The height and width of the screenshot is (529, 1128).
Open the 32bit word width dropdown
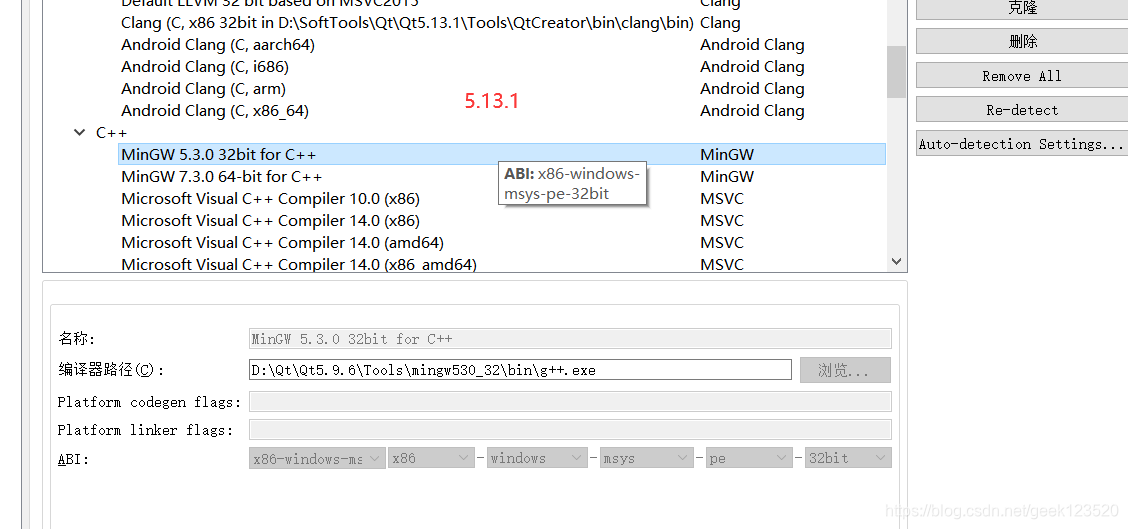848,458
